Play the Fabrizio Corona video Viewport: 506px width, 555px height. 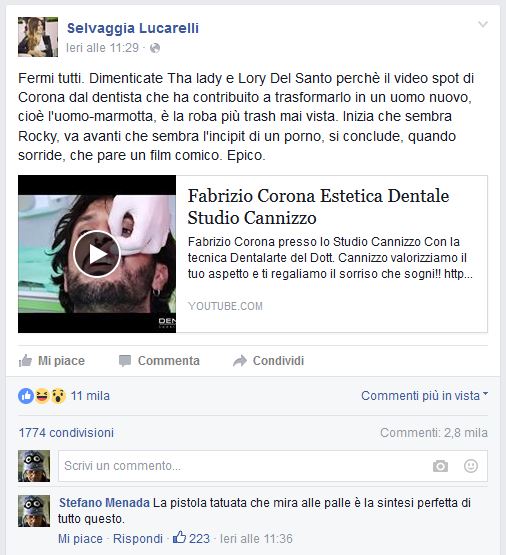point(97,254)
